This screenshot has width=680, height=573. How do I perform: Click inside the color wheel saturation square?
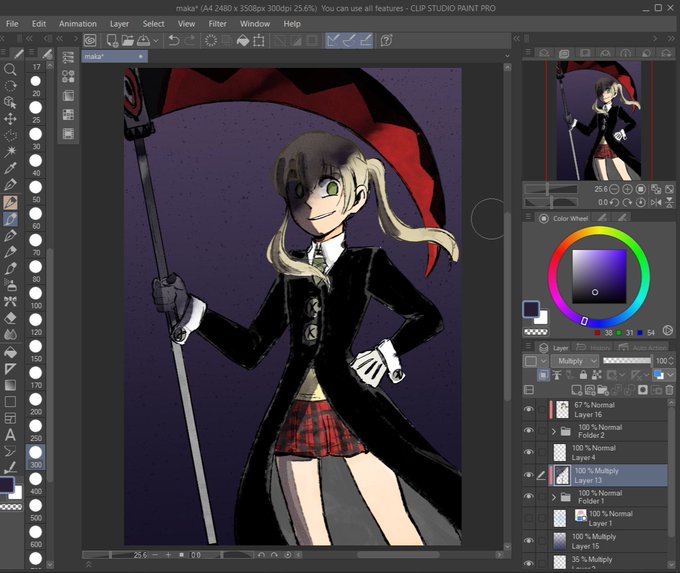(599, 276)
